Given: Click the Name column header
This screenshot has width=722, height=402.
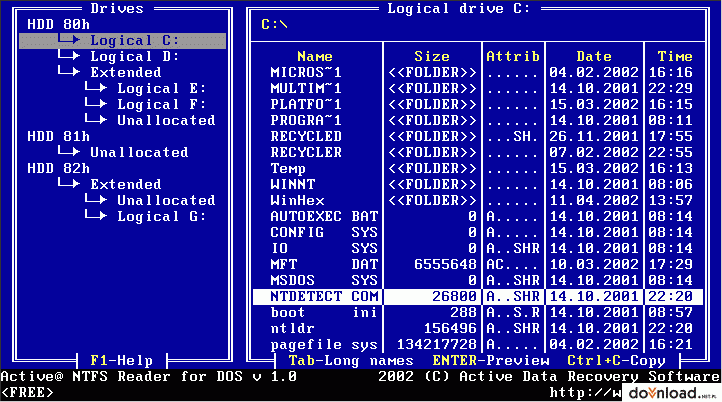Looking at the screenshot, I should [x=315, y=56].
